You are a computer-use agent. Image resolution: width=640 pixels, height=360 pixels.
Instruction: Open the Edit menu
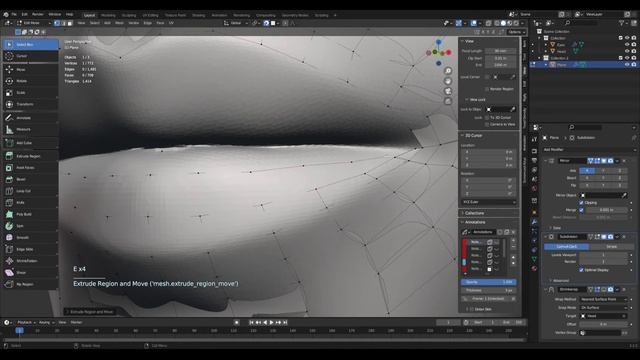[24, 14]
